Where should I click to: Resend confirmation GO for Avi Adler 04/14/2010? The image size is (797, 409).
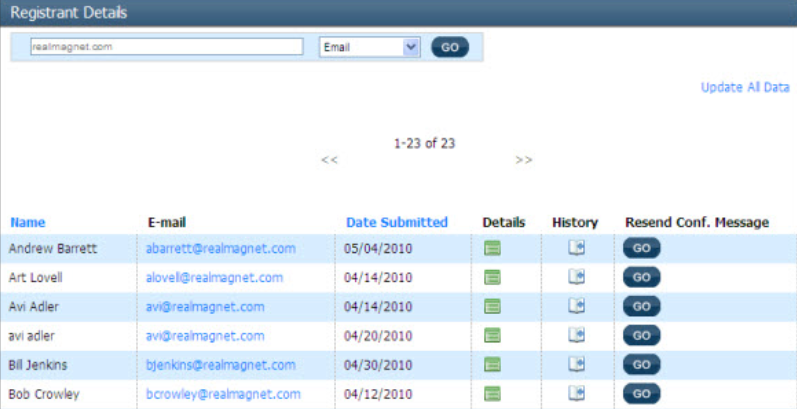641,306
